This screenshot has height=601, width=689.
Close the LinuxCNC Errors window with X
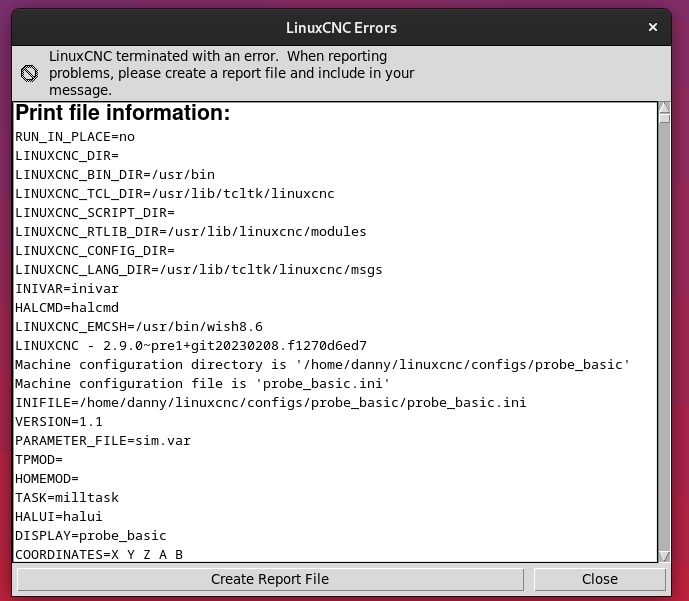(653, 27)
